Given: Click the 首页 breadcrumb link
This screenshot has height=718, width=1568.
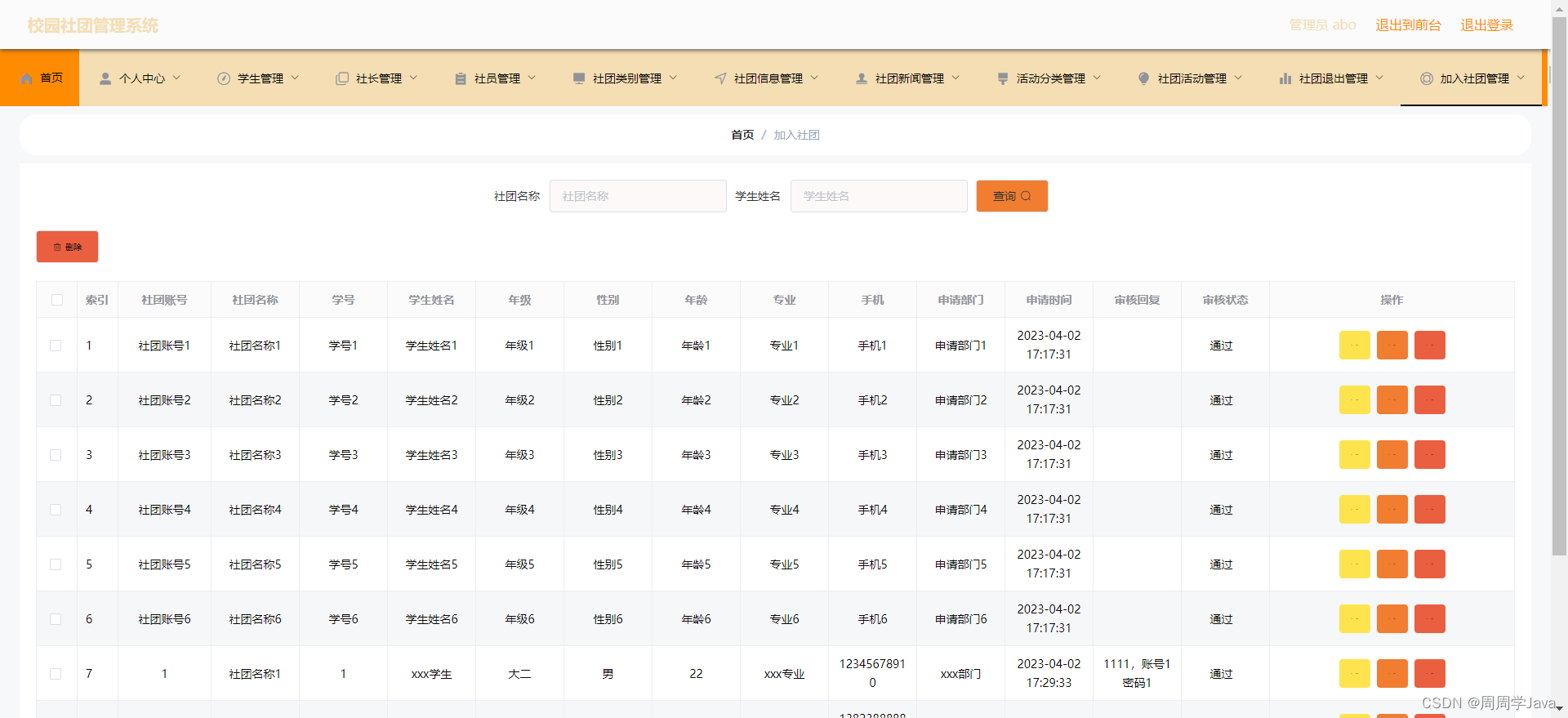Looking at the screenshot, I should click(x=742, y=135).
